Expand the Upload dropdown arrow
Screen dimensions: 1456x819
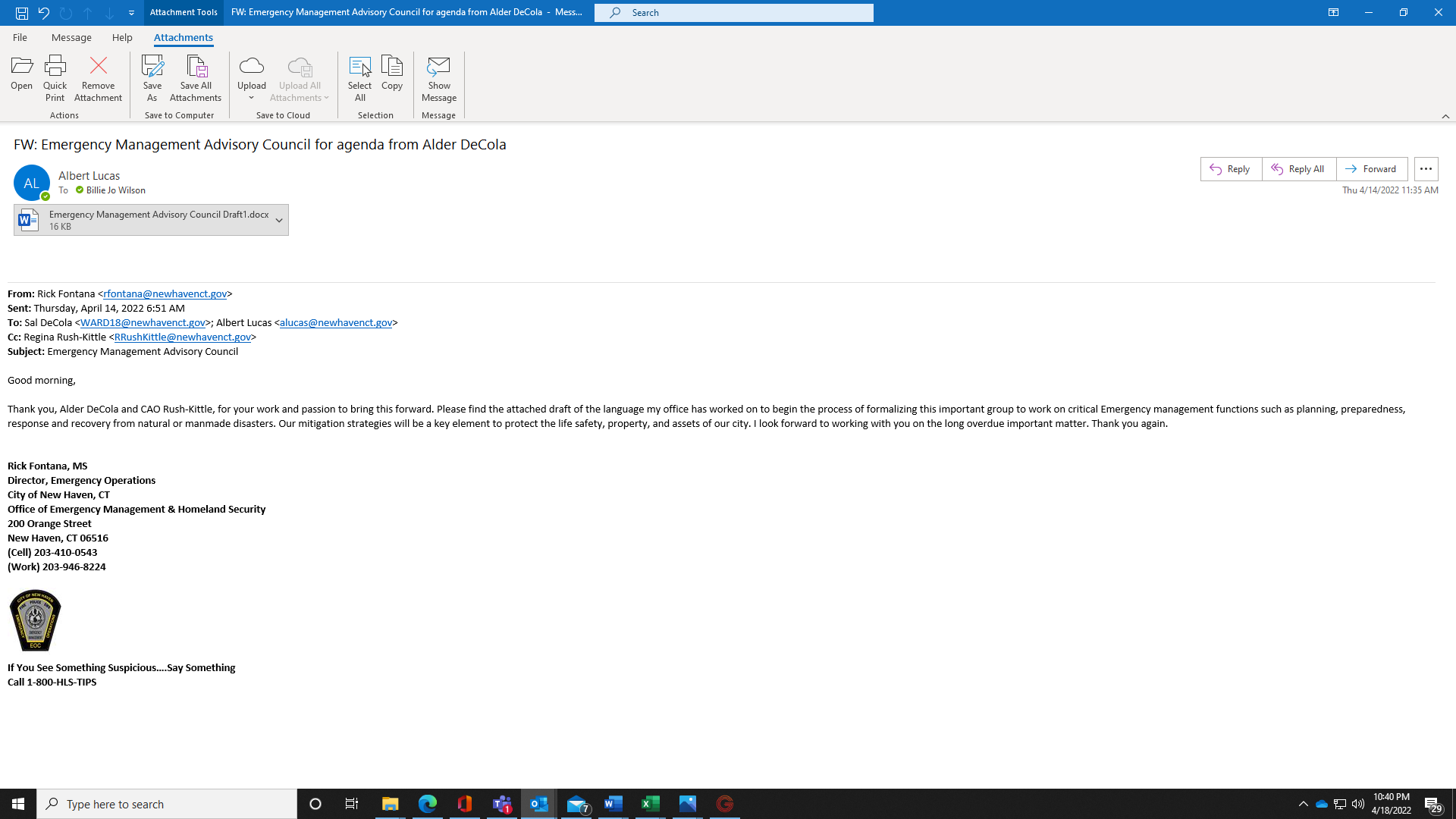point(251,98)
